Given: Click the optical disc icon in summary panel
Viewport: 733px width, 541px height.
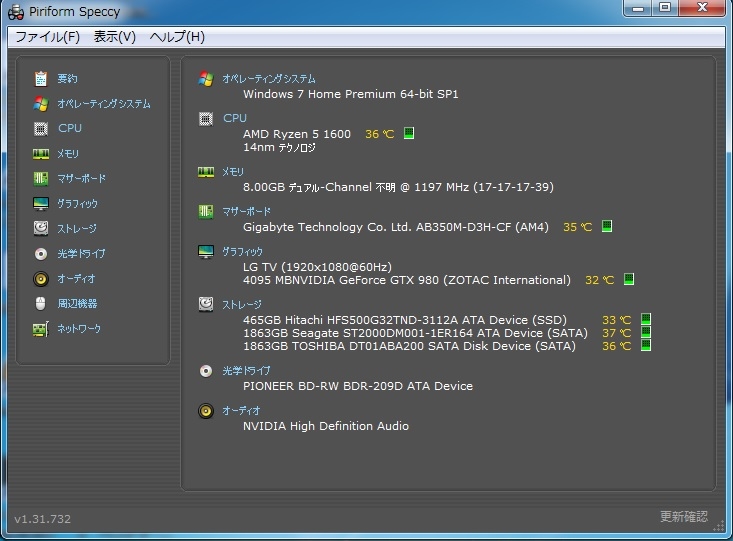Looking at the screenshot, I should [206, 371].
